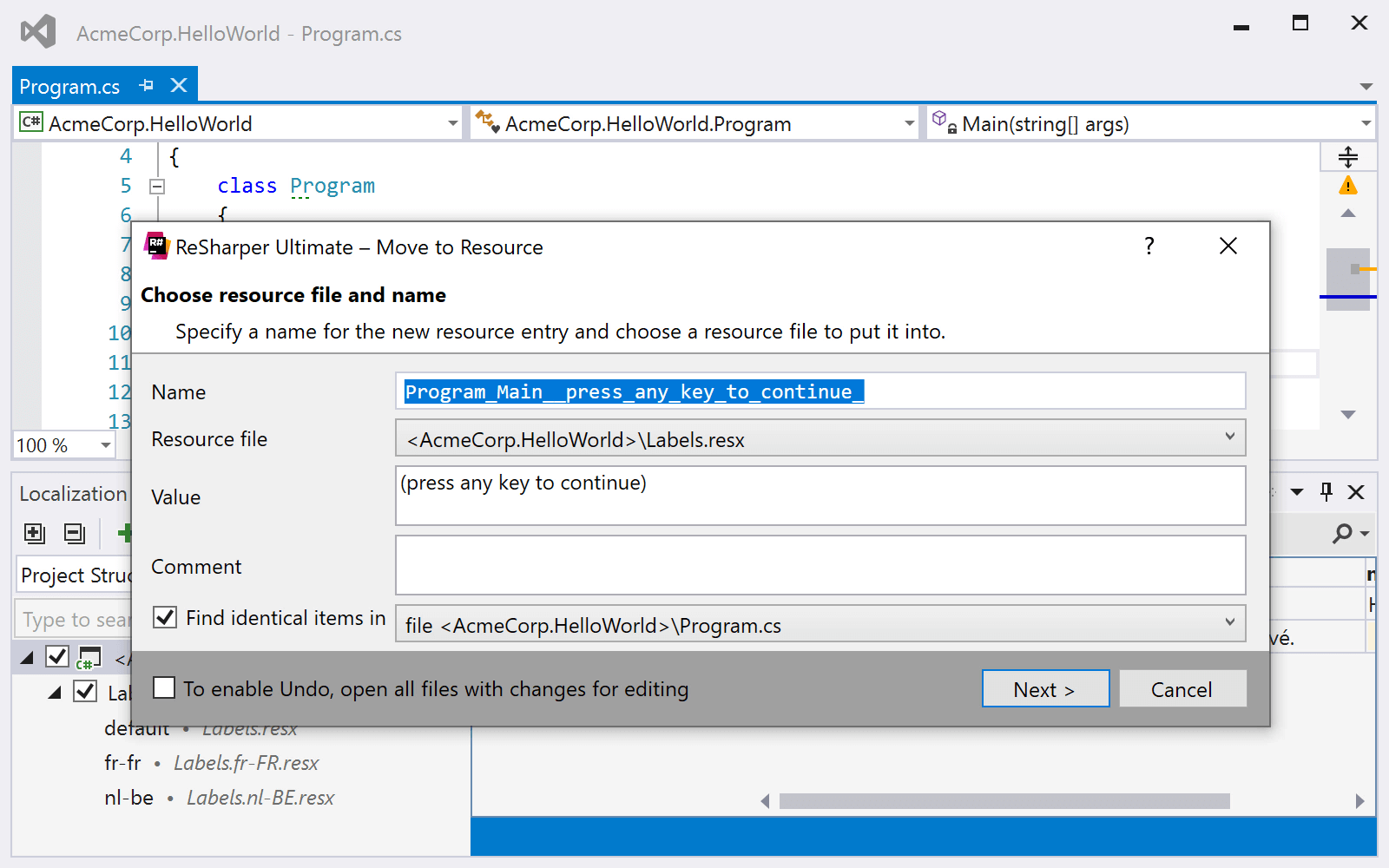Click the C# project icon in the tree
Viewport: 1389px width, 868px height.
click(89, 658)
